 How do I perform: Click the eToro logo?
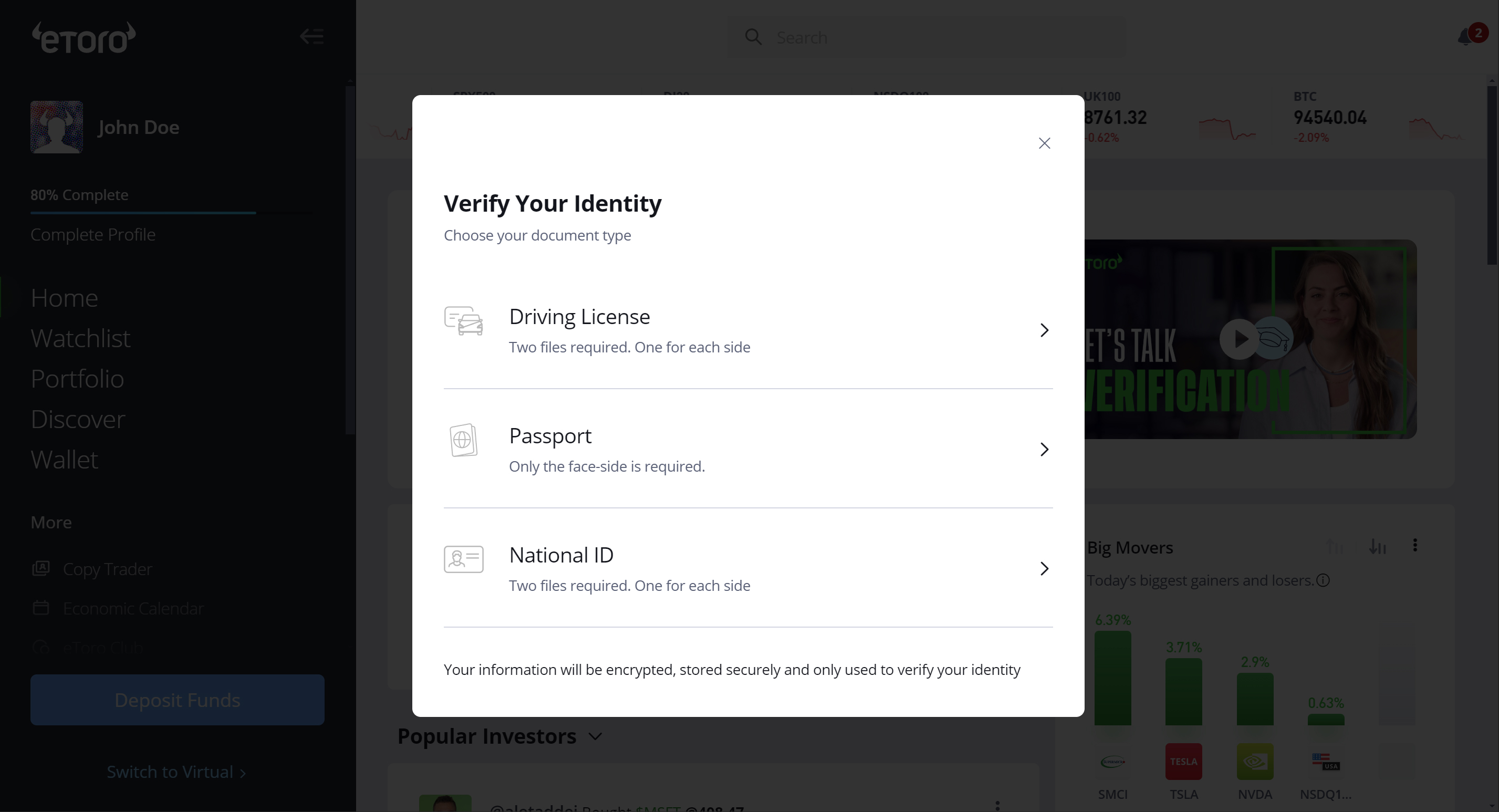[x=84, y=38]
